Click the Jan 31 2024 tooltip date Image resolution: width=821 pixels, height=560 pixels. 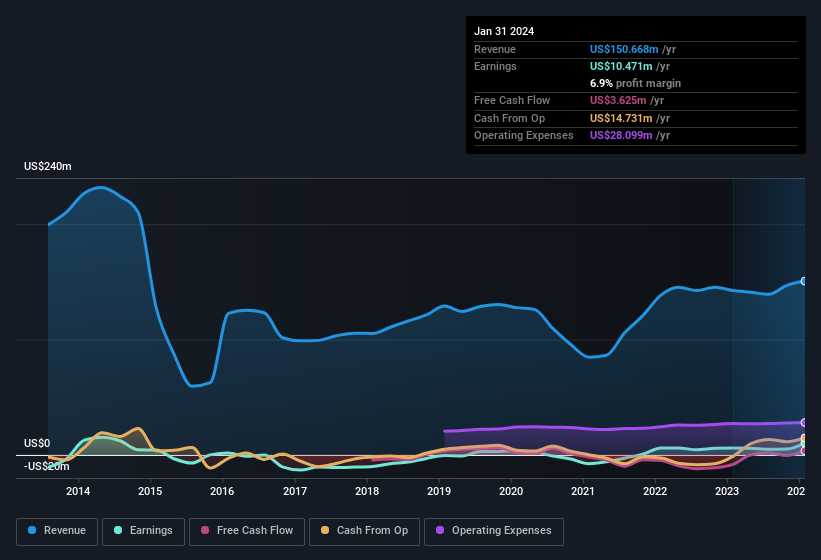pyautogui.click(x=504, y=31)
